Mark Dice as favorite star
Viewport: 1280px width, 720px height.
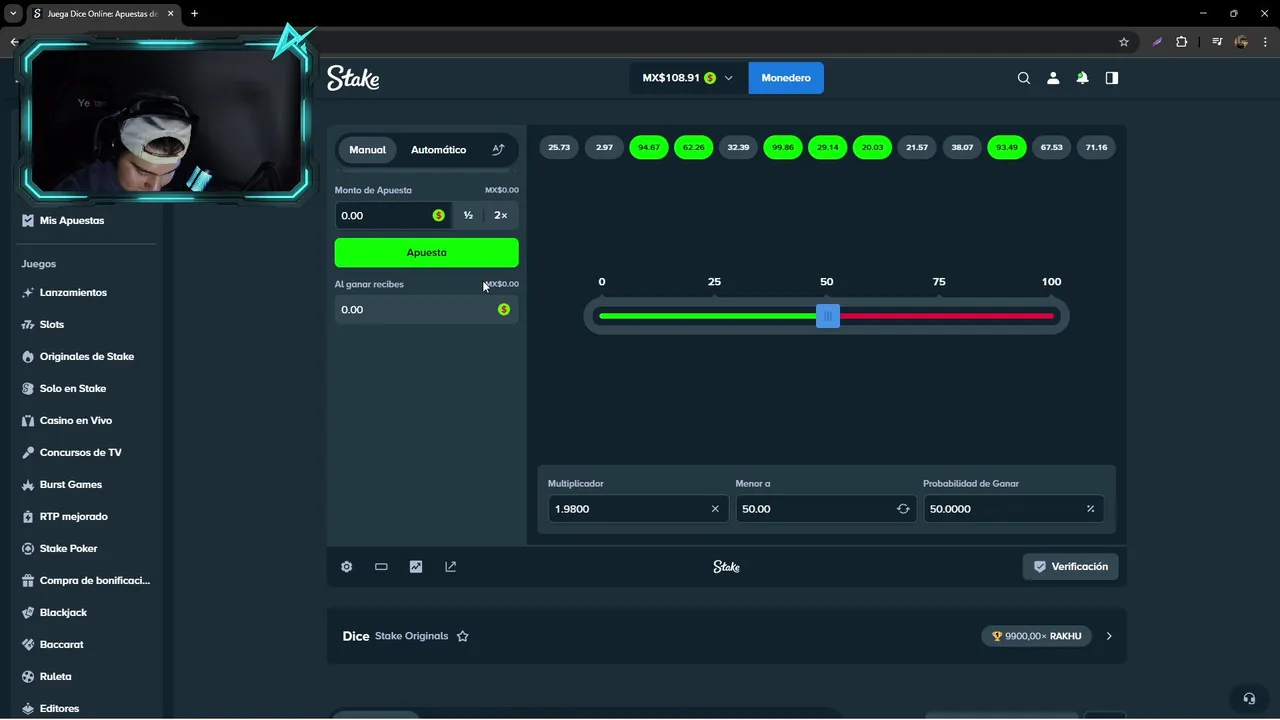coord(463,636)
